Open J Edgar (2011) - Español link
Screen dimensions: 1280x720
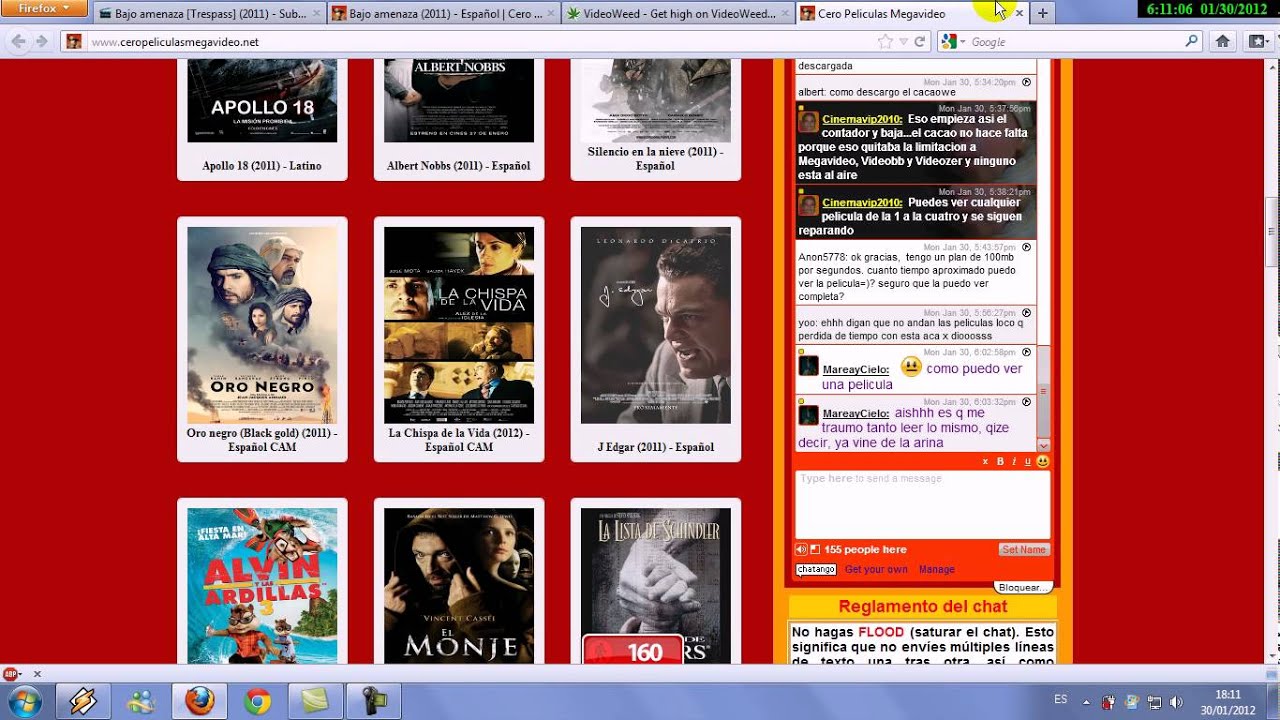656,447
